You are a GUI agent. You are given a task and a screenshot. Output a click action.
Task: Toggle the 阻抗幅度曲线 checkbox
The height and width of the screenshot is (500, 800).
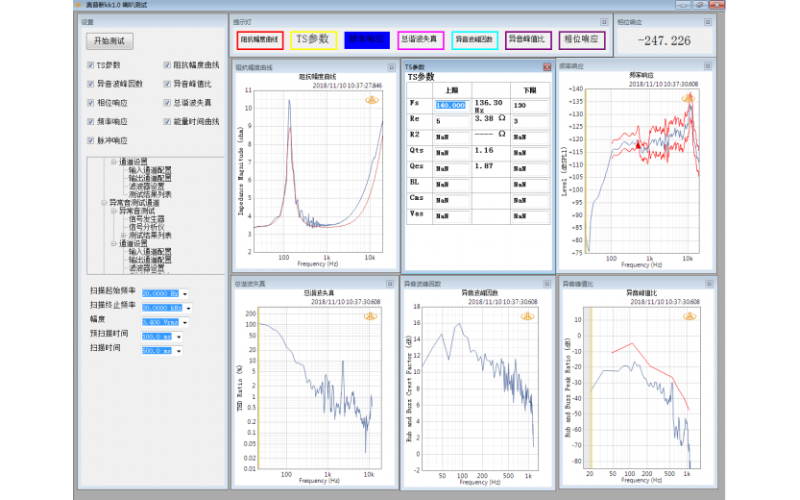coord(167,65)
